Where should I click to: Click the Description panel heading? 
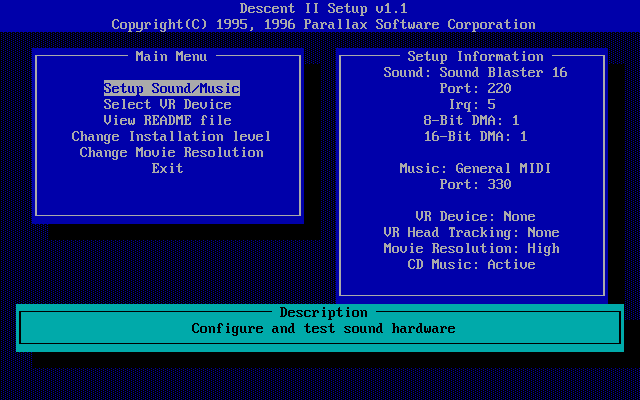[x=324, y=313]
